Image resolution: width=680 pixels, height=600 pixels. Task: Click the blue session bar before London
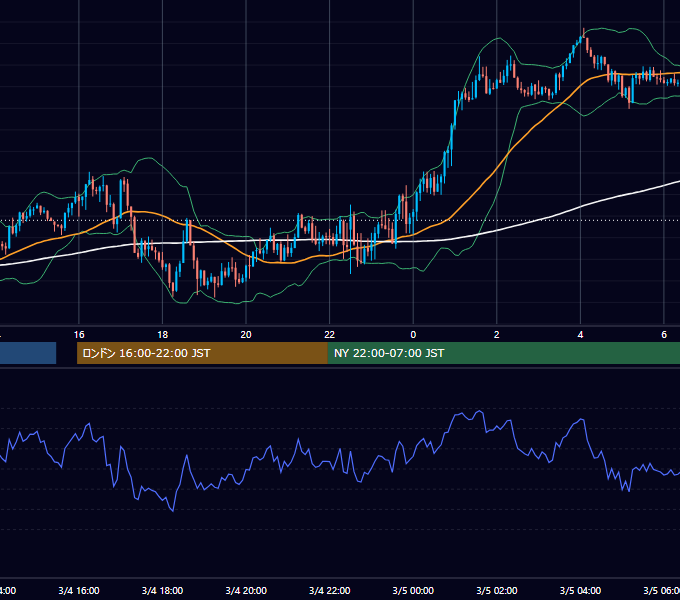[x=28, y=353]
